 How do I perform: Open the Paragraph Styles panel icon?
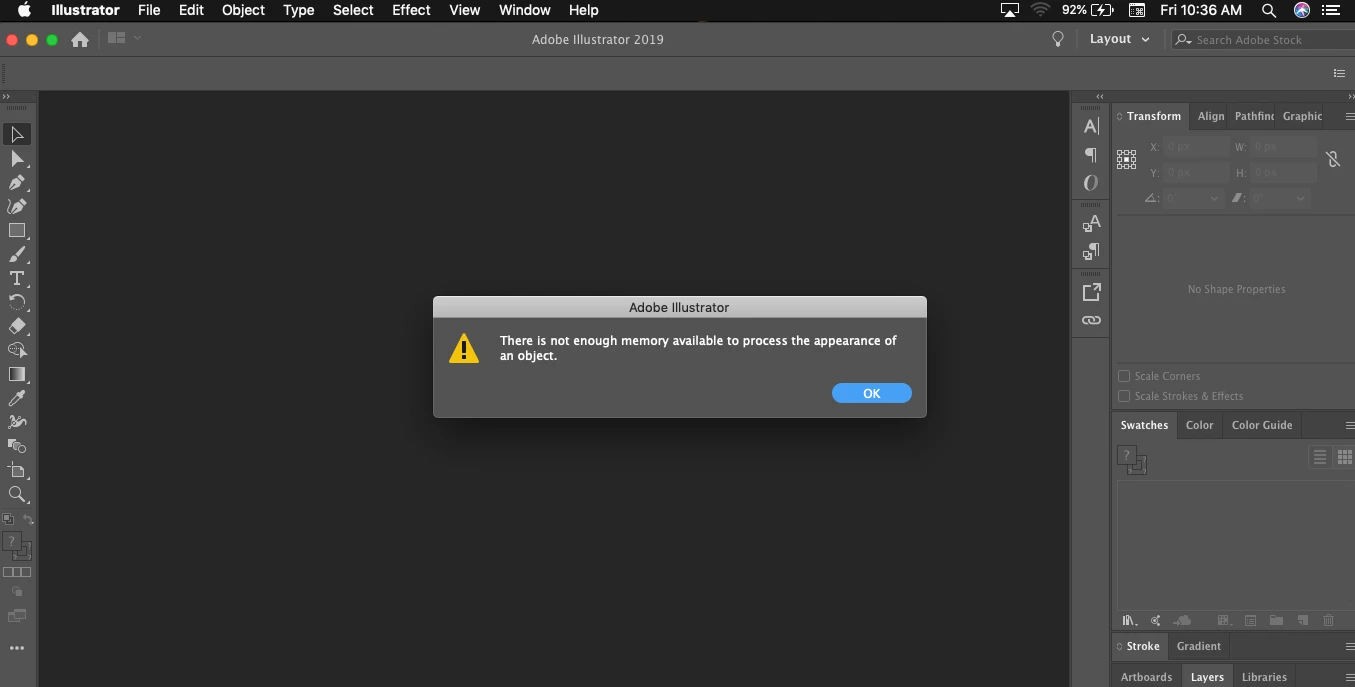pyautogui.click(x=1091, y=251)
